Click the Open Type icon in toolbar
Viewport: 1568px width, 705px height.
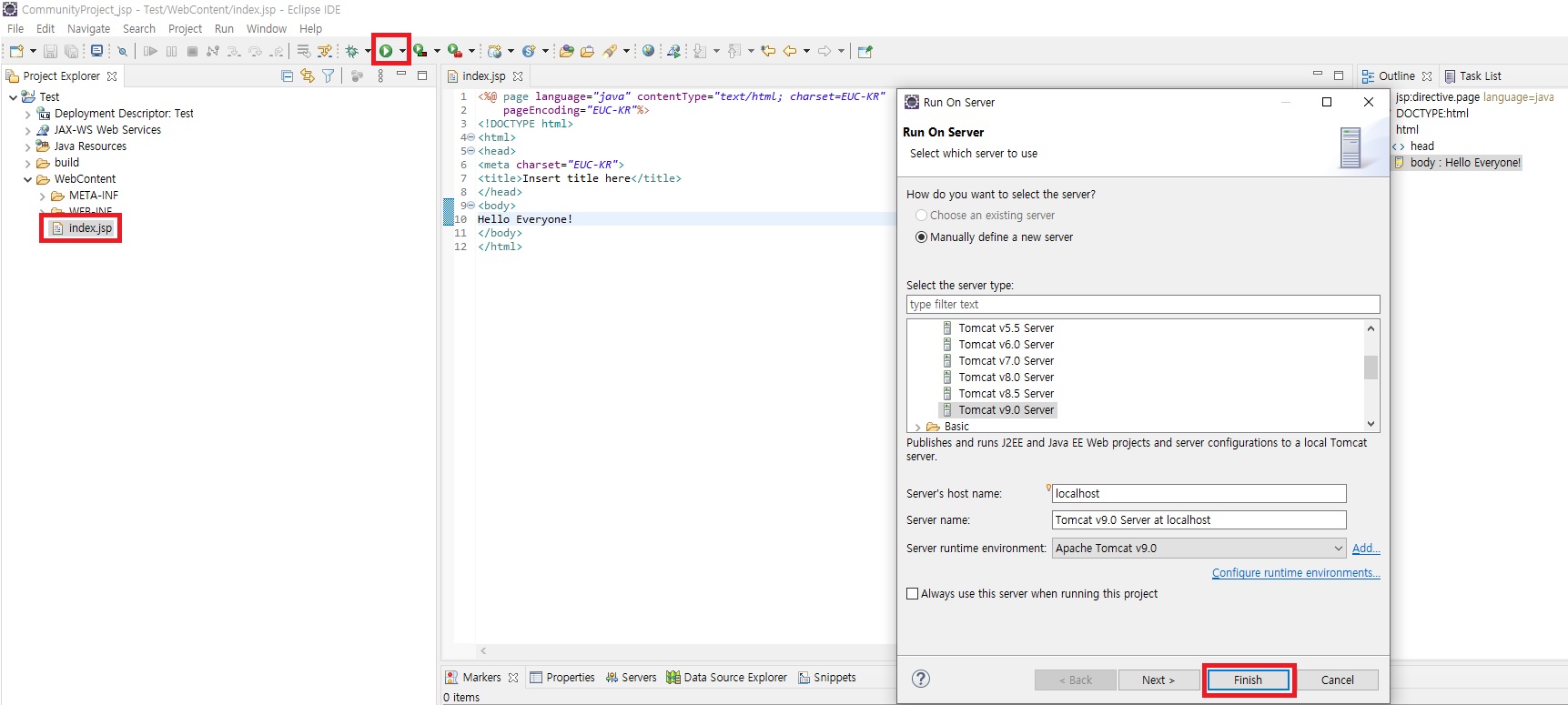566,51
